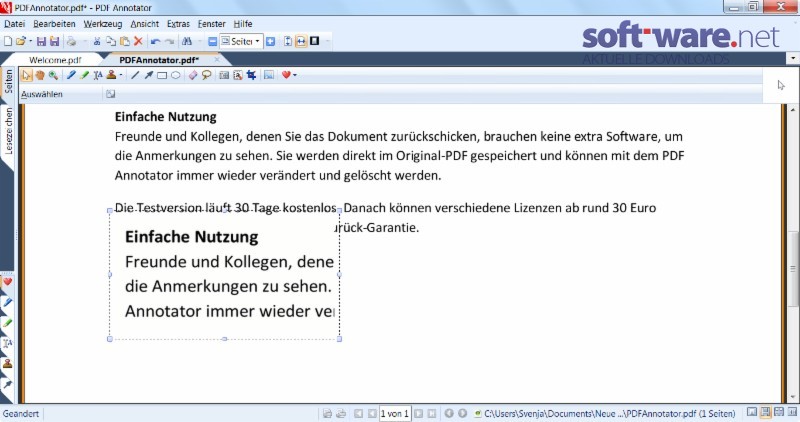Select the blue pen tool in toolbar

[x=71, y=76]
